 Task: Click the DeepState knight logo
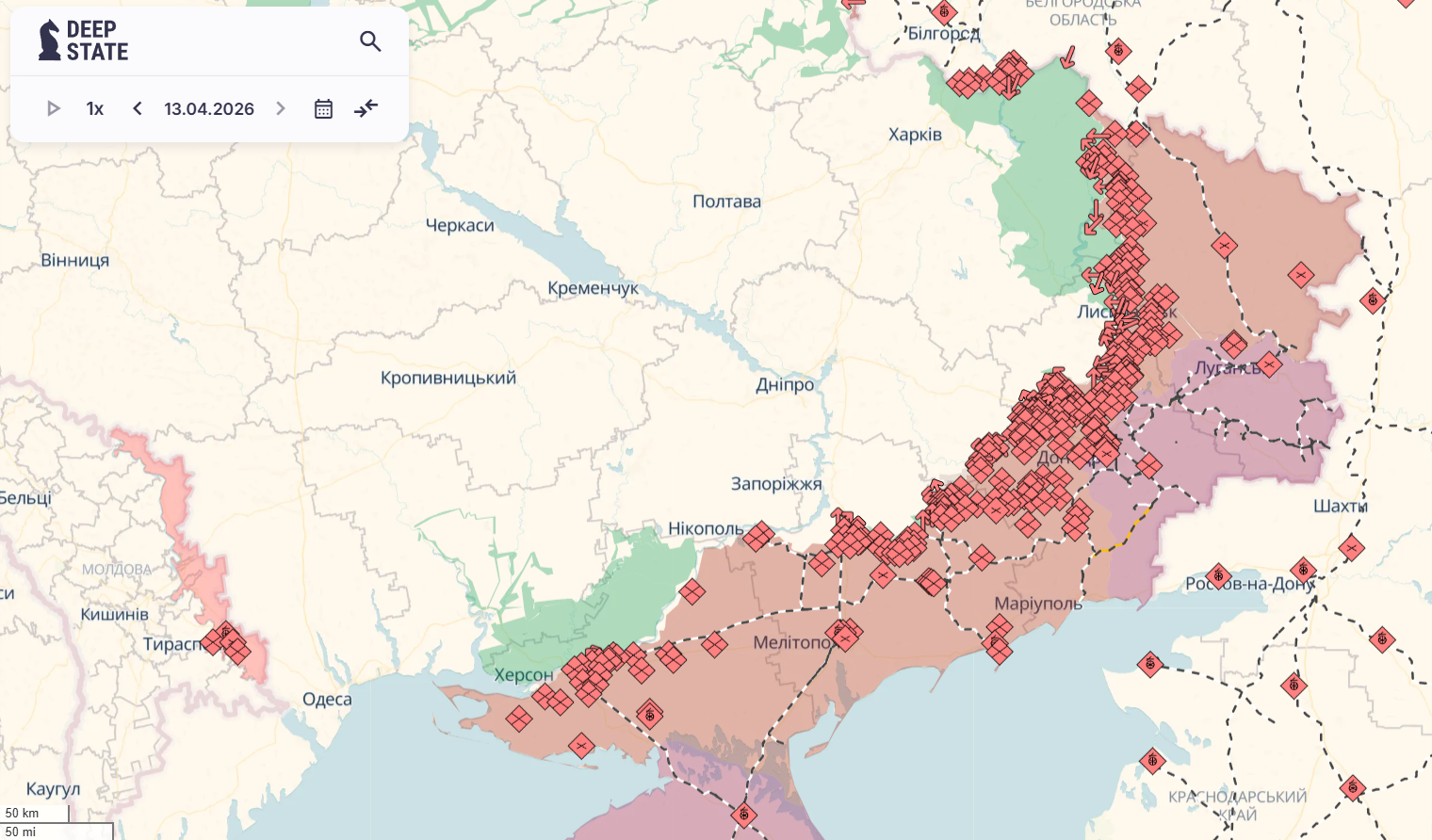[49, 40]
